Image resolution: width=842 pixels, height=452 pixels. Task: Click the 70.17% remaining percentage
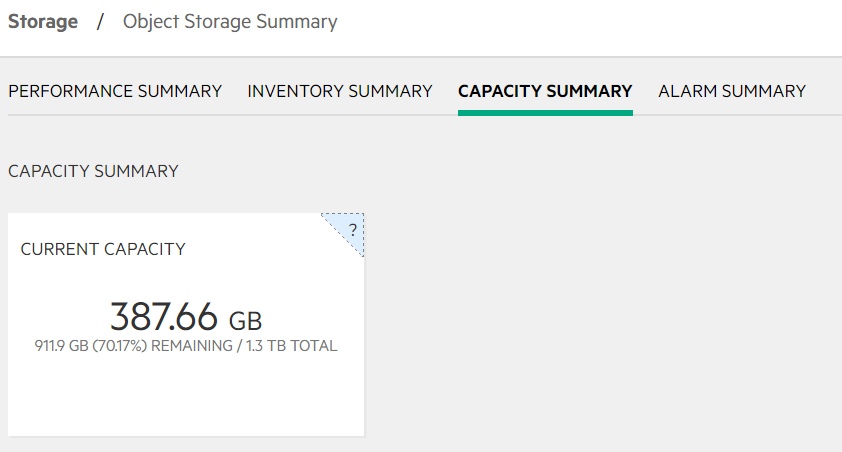click(120, 346)
